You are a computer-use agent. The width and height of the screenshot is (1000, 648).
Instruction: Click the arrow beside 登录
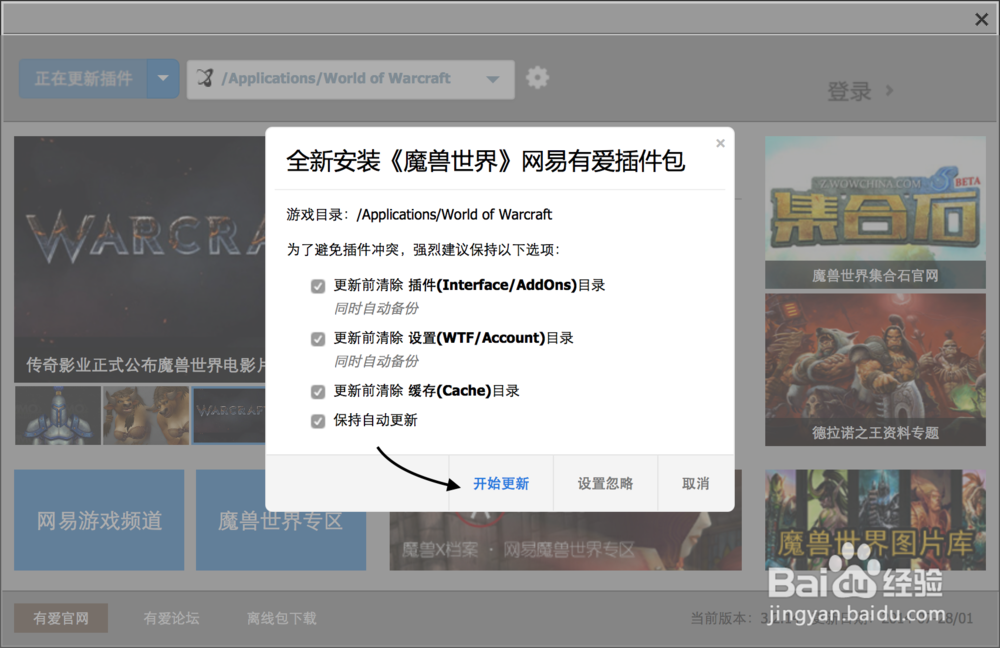(x=890, y=91)
